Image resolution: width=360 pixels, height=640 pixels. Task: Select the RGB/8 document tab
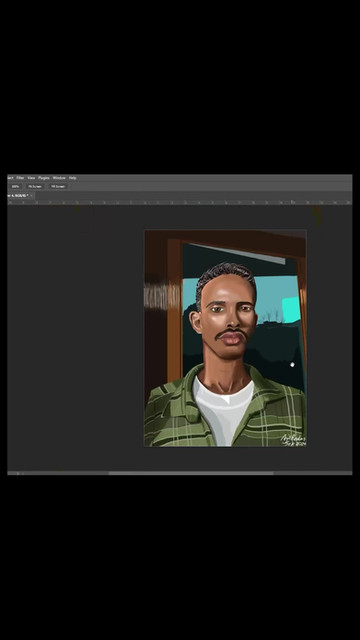coord(18,196)
